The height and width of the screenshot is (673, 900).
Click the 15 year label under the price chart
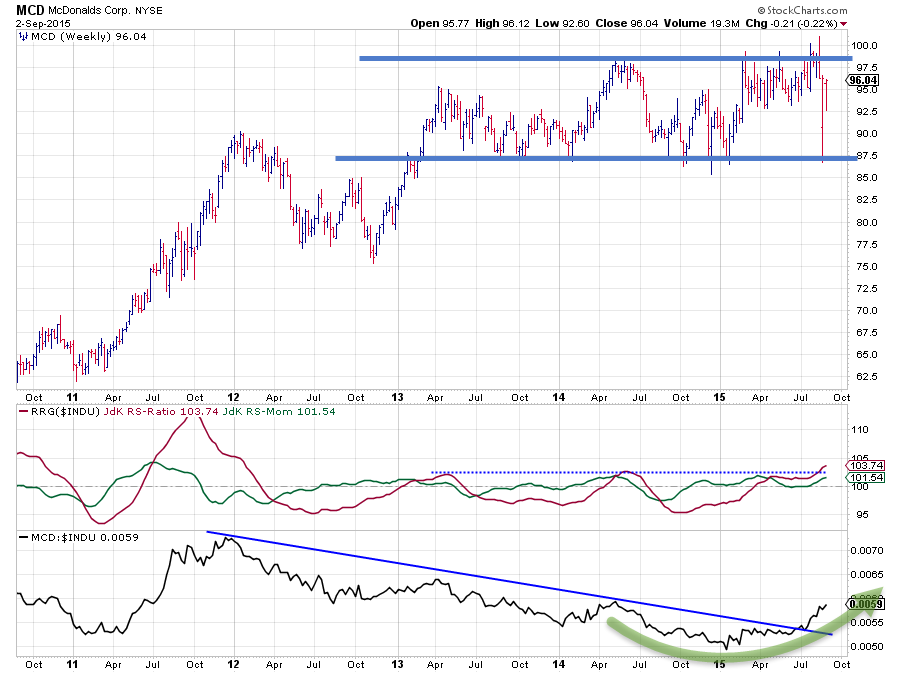pyautogui.click(x=719, y=397)
